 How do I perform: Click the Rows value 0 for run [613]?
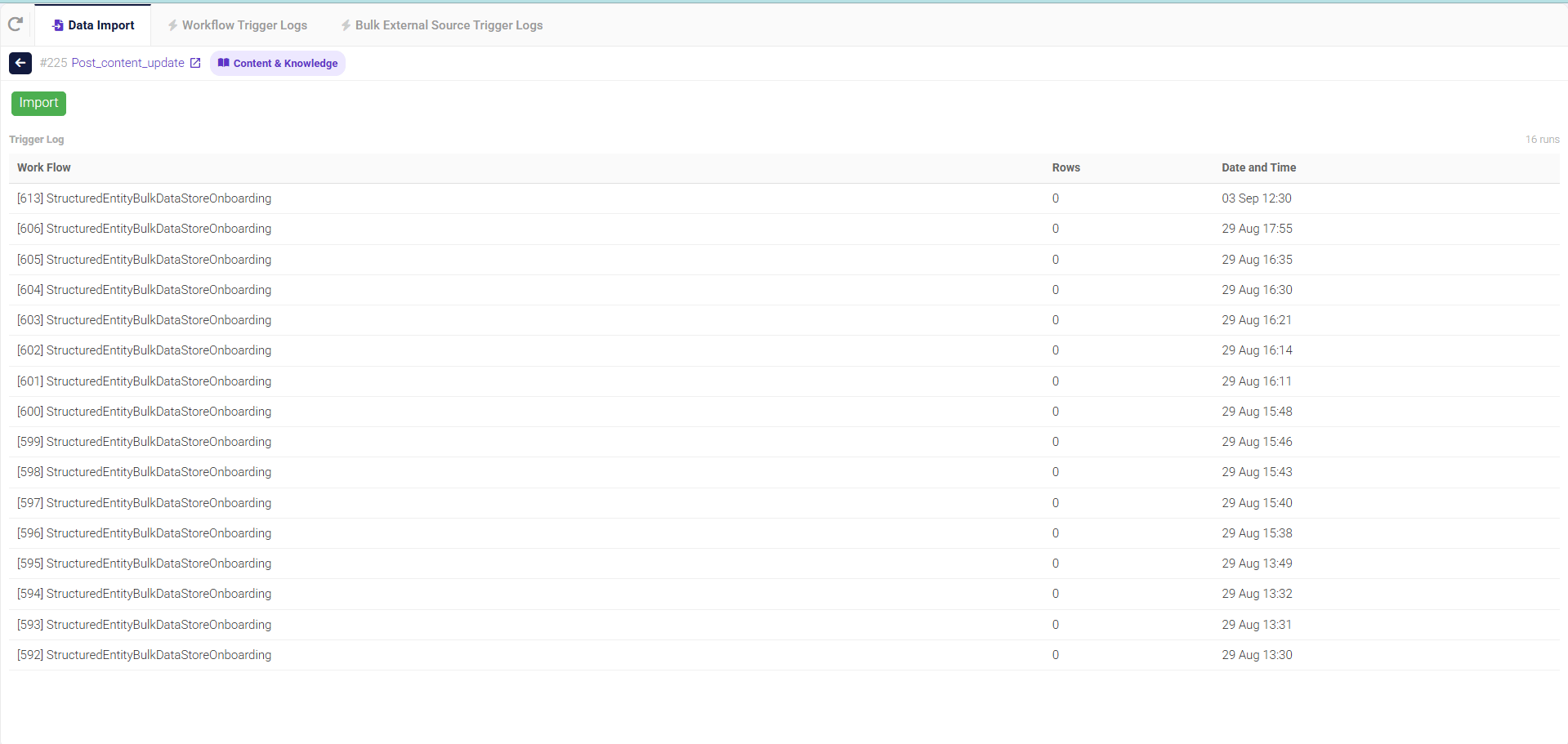(x=1056, y=198)
